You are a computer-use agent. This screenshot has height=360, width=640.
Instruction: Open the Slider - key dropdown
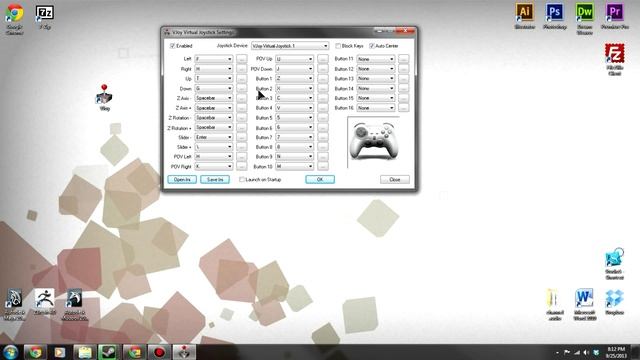[x=213, y=137]
